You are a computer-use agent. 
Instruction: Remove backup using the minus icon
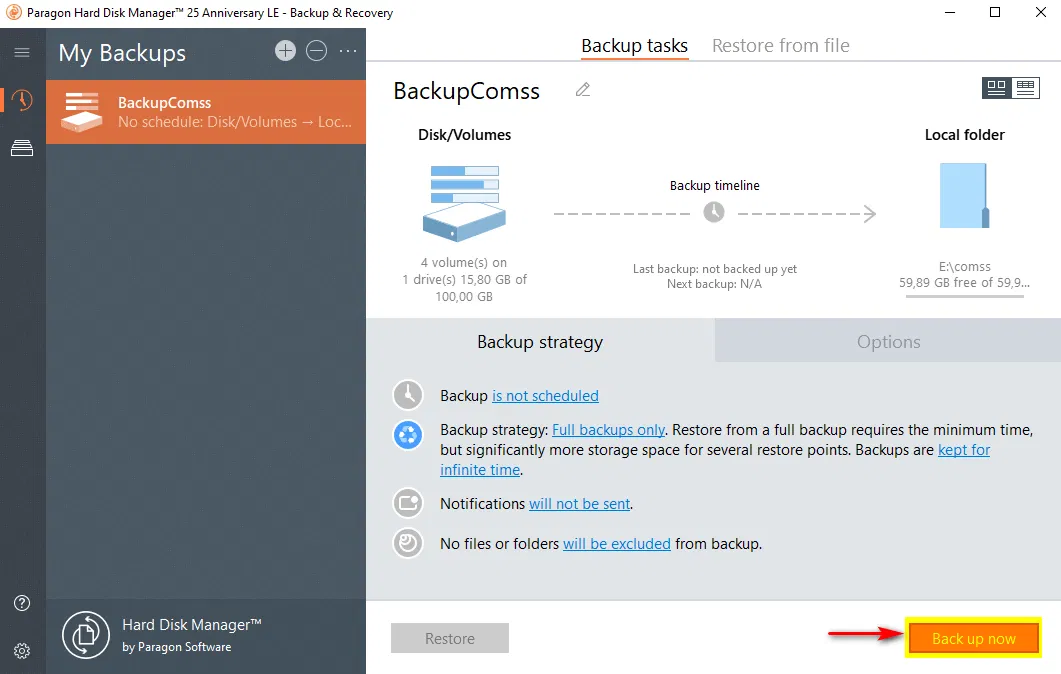[x=316, y=51]
